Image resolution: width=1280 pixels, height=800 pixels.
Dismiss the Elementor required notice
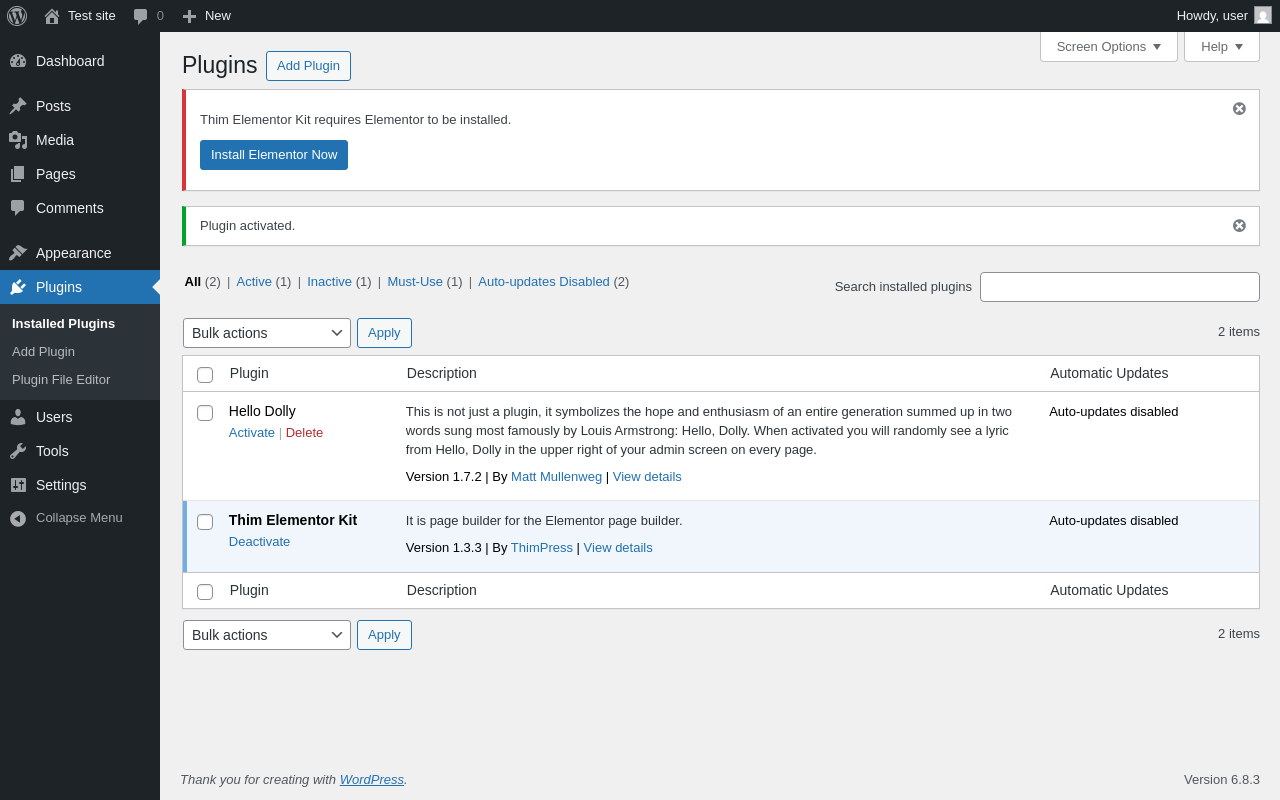pos(1239,109)
